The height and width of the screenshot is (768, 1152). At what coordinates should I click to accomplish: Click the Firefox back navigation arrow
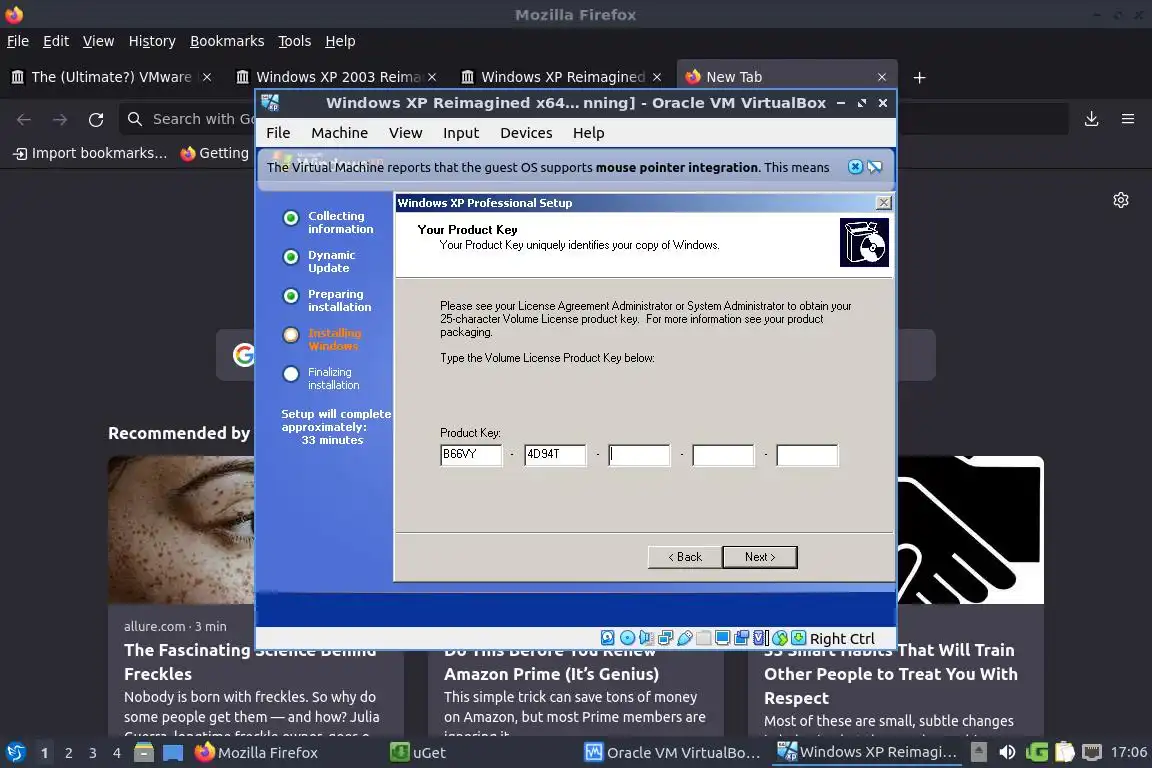24,119
